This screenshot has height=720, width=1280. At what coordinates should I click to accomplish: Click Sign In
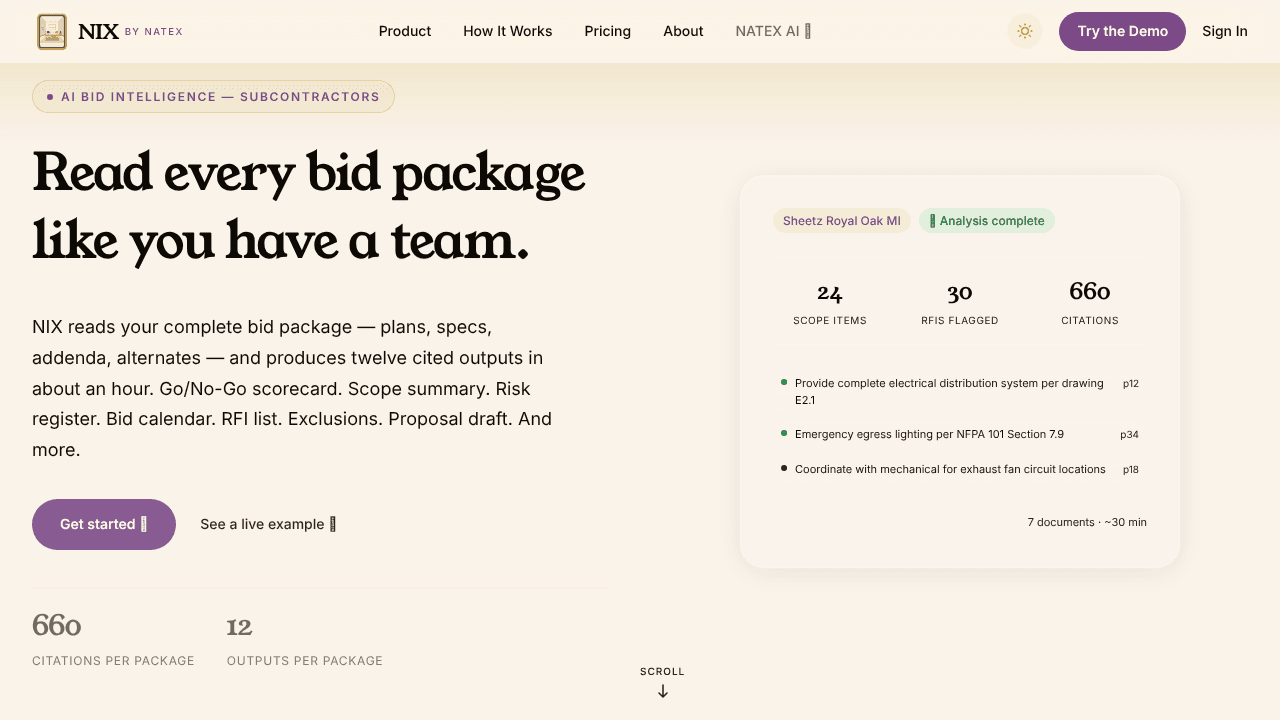point(1225,31)
